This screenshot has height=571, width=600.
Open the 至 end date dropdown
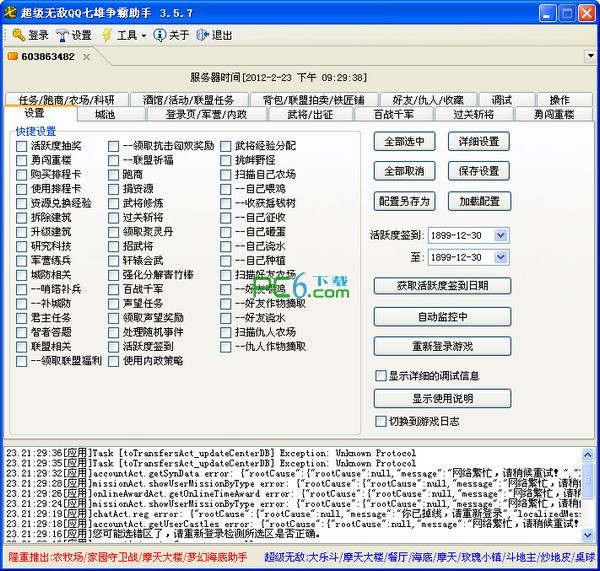[501, 257]
